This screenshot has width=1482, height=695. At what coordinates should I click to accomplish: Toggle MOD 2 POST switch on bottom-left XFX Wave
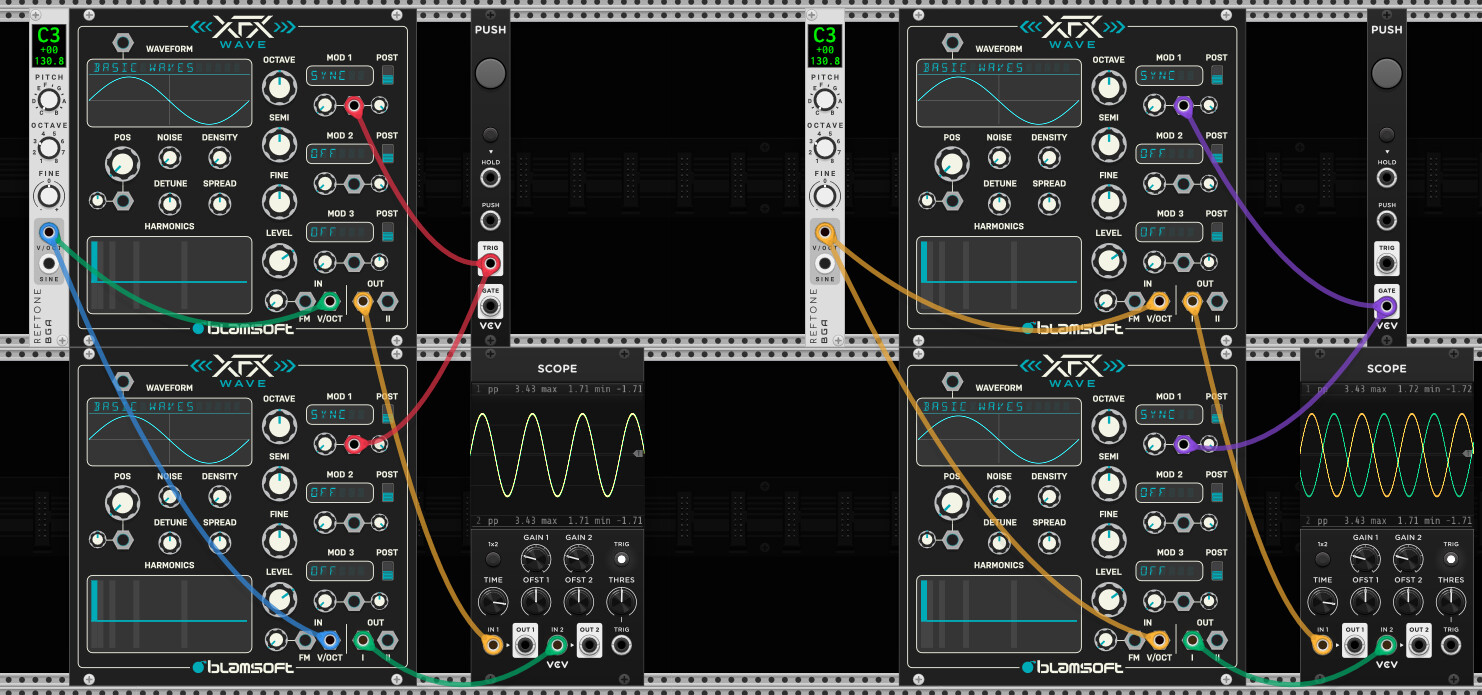click(387, 492)
